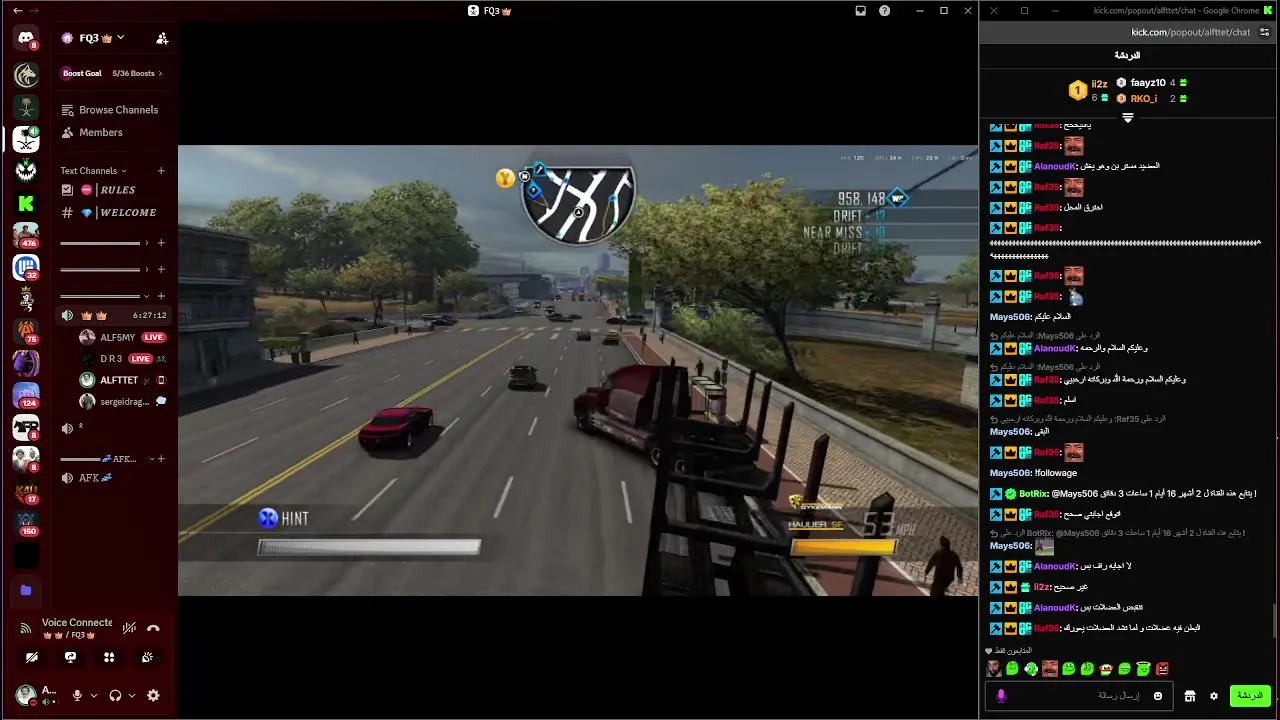Add a channel in the AFK category

point(161,459)
